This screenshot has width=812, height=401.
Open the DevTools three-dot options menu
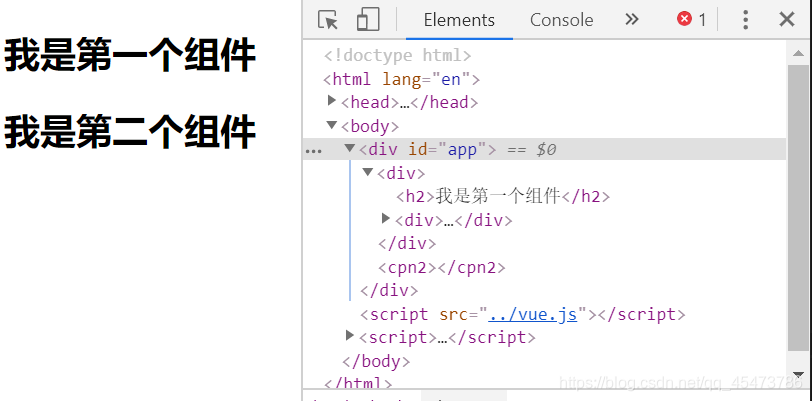(x=746, y=20)
